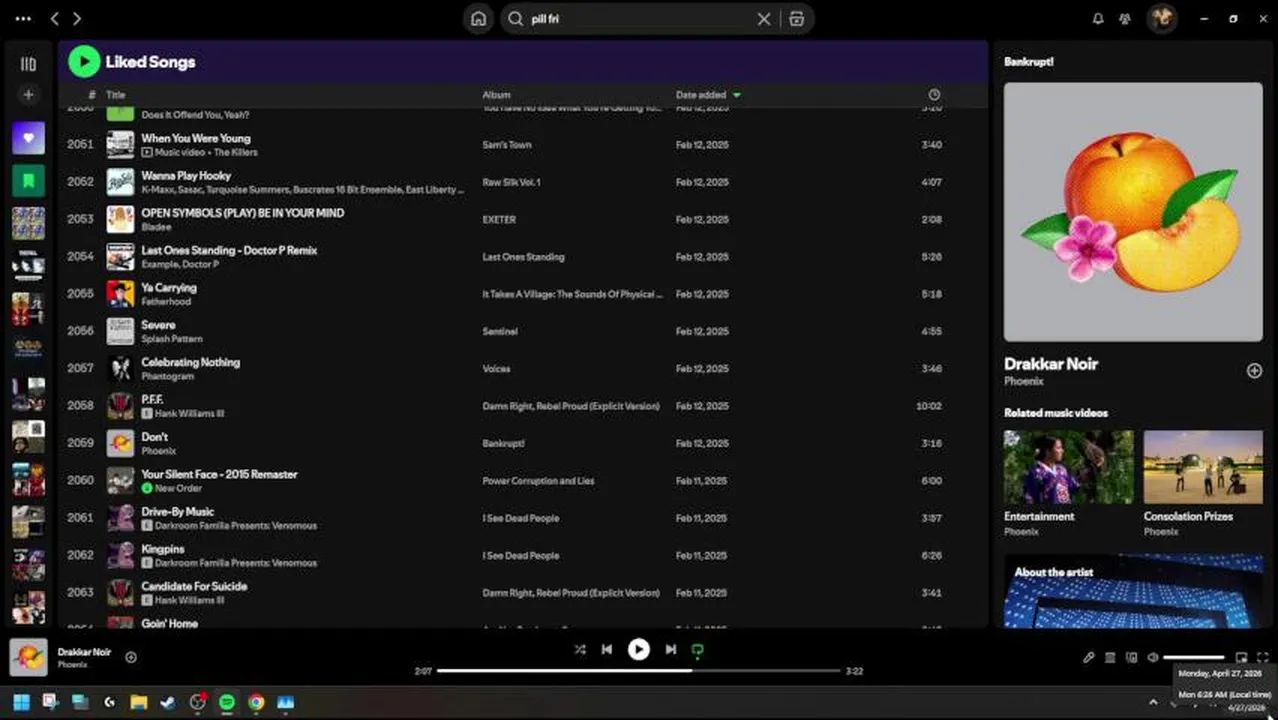
Task: Add current track using plus in player bar
Action: [131, 657]
